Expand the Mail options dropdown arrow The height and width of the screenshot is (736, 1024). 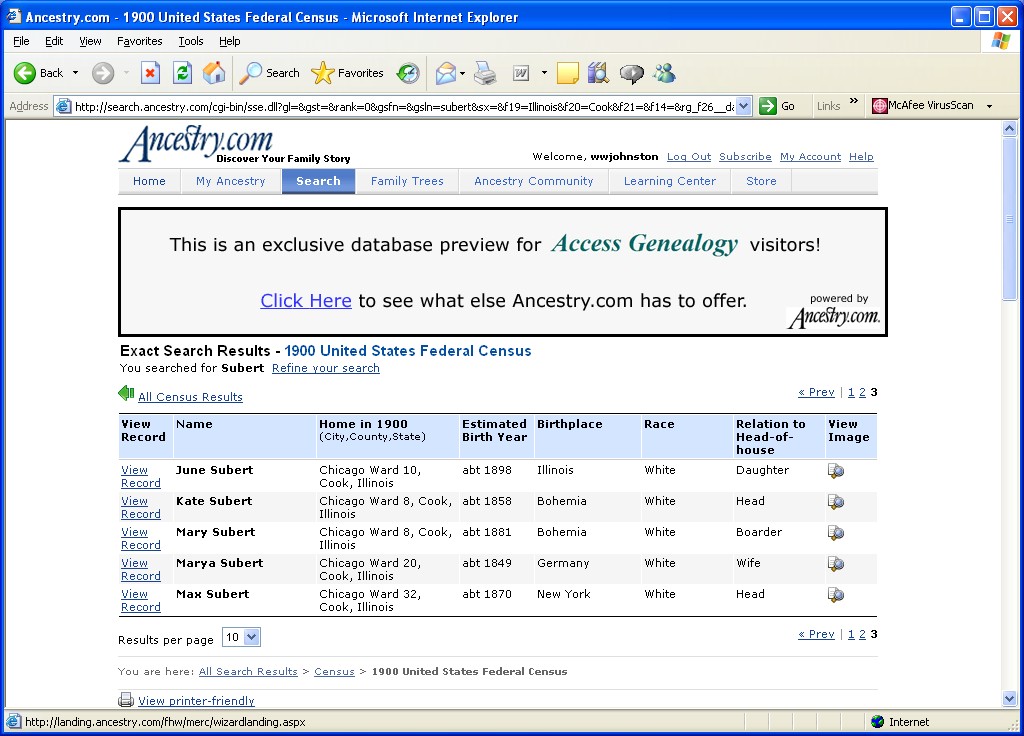462,73
